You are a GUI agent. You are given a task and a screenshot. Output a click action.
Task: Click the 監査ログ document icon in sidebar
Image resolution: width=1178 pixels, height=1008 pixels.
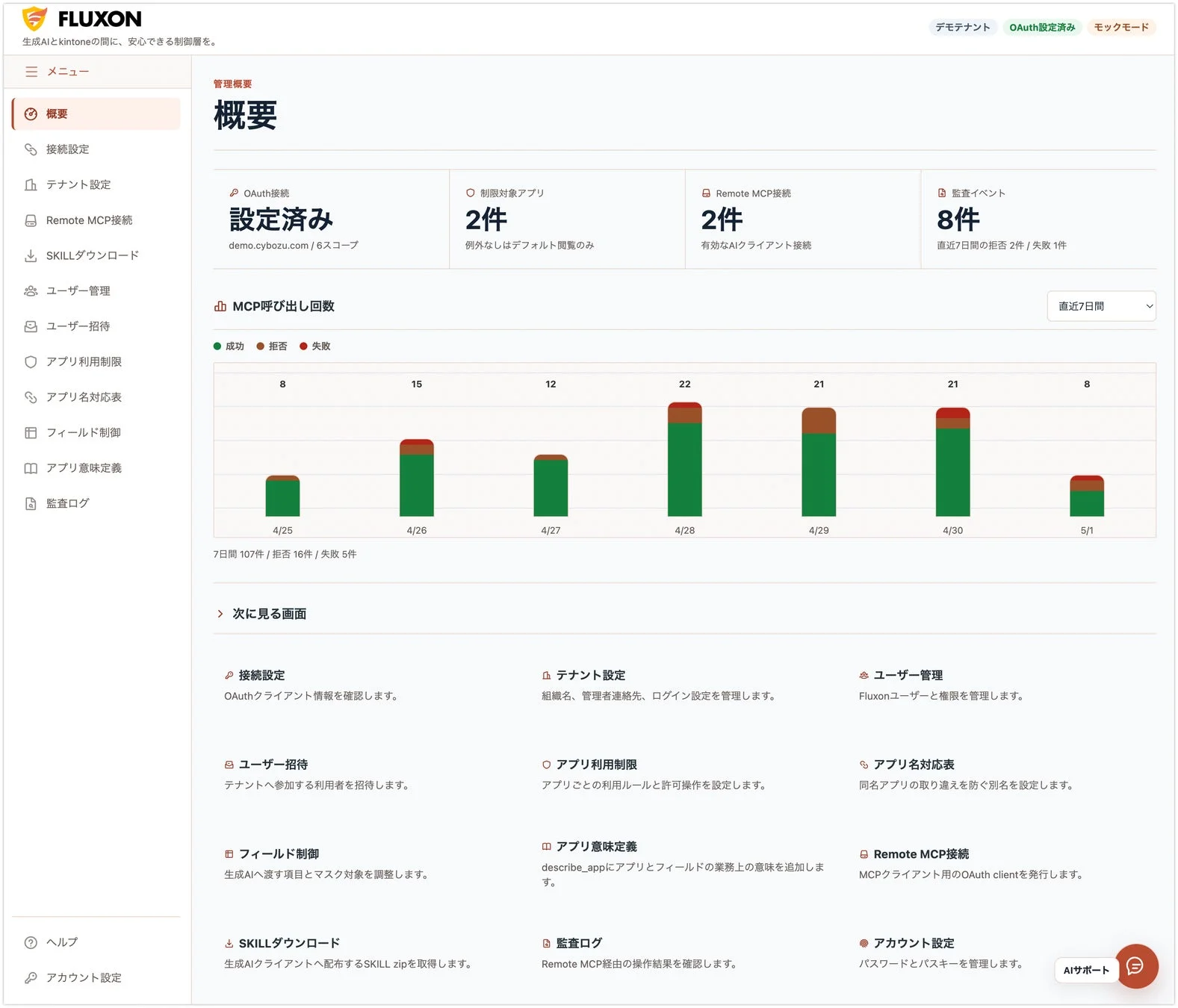point(31,503)
